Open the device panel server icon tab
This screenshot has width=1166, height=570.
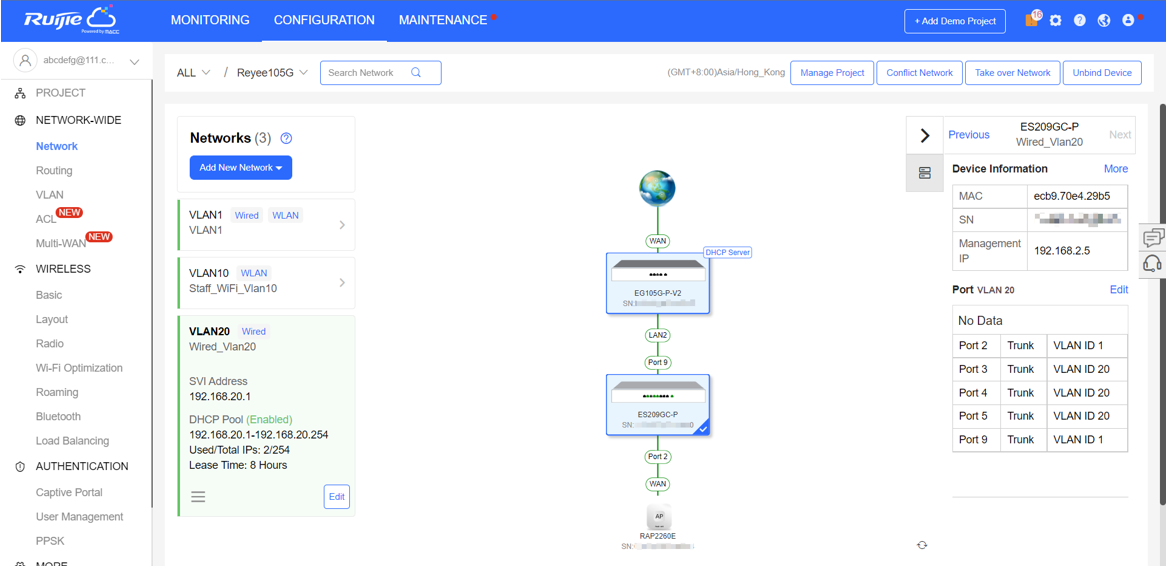924,173
